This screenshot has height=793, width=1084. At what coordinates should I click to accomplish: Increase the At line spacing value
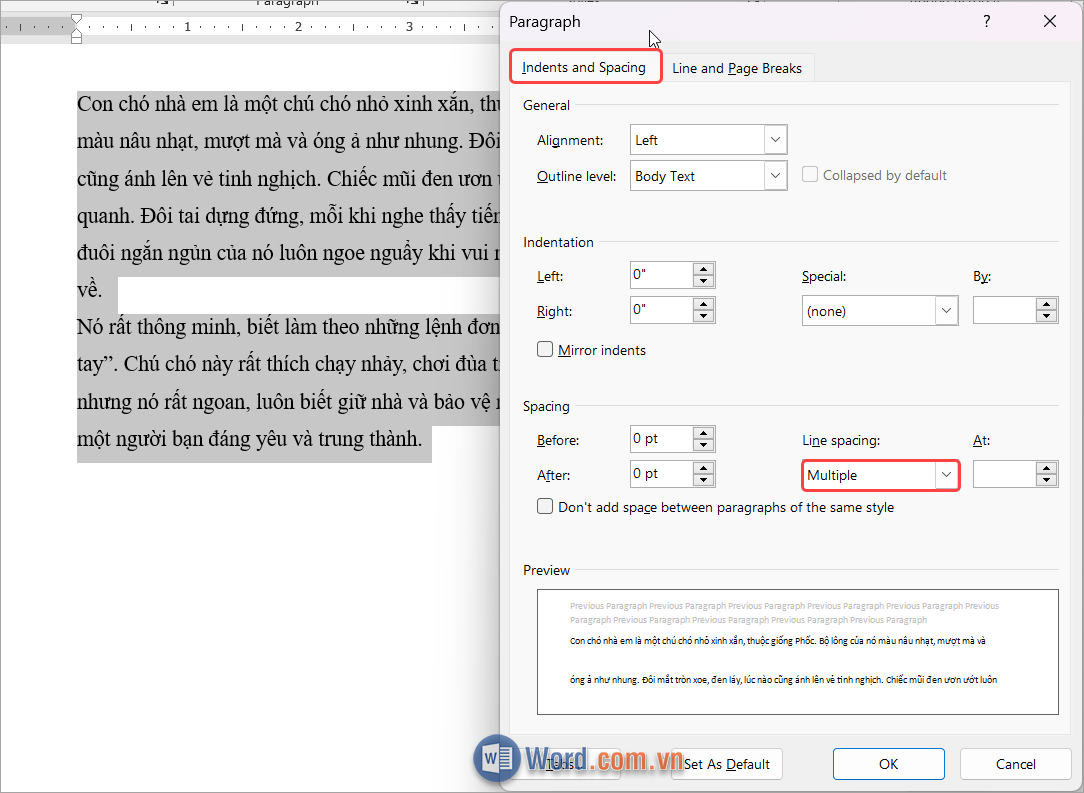pos(1046,468)
